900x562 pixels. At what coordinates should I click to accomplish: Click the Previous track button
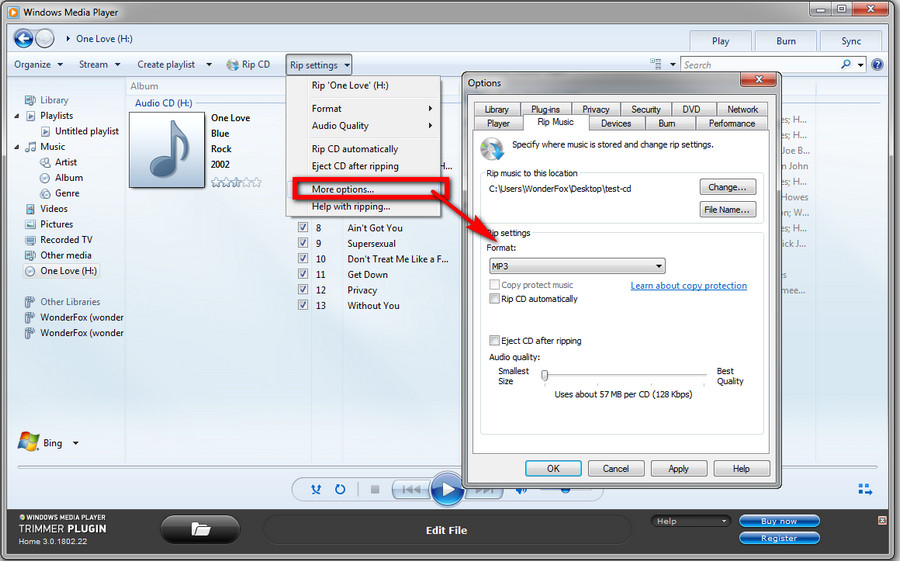(x=411, y=490)
